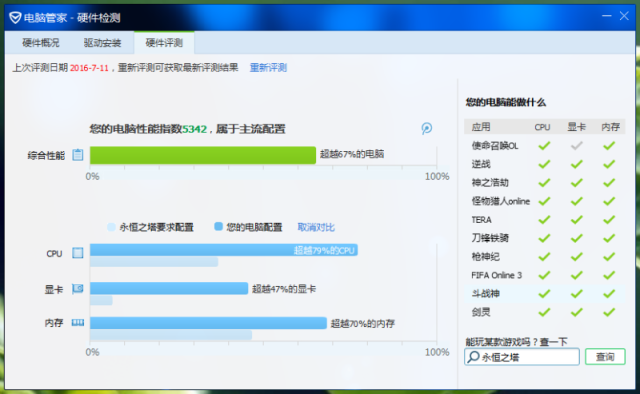Select 逆战 in the game list
Screen dimensions: 640x394
point(481,164)
